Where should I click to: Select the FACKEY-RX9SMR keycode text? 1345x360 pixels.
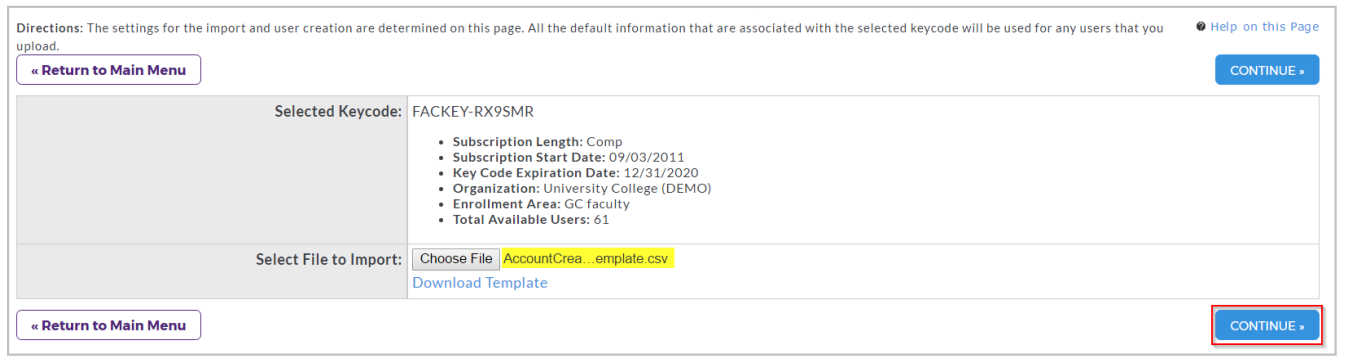coord(473,111)
